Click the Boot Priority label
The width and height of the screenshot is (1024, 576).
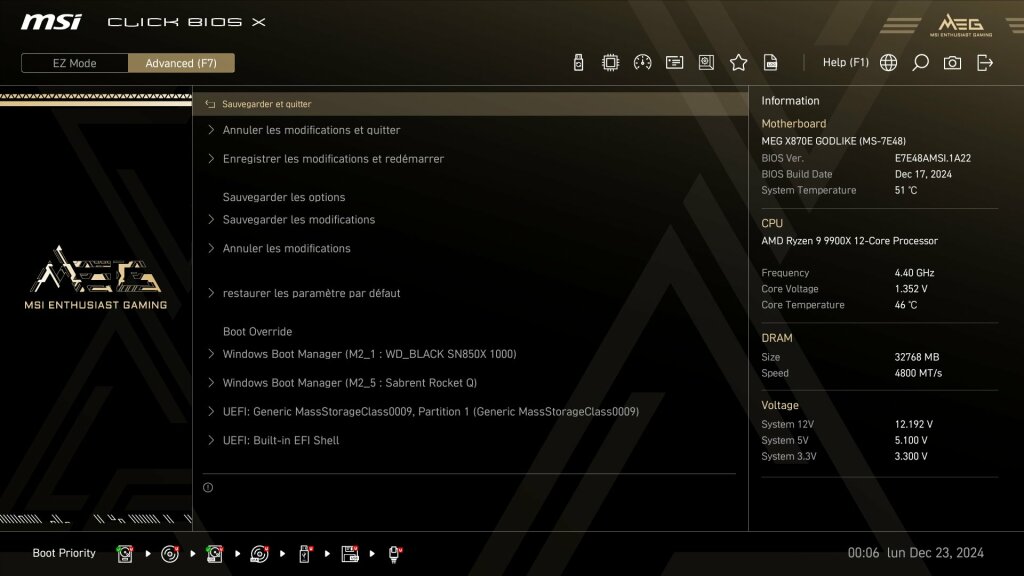64,553
